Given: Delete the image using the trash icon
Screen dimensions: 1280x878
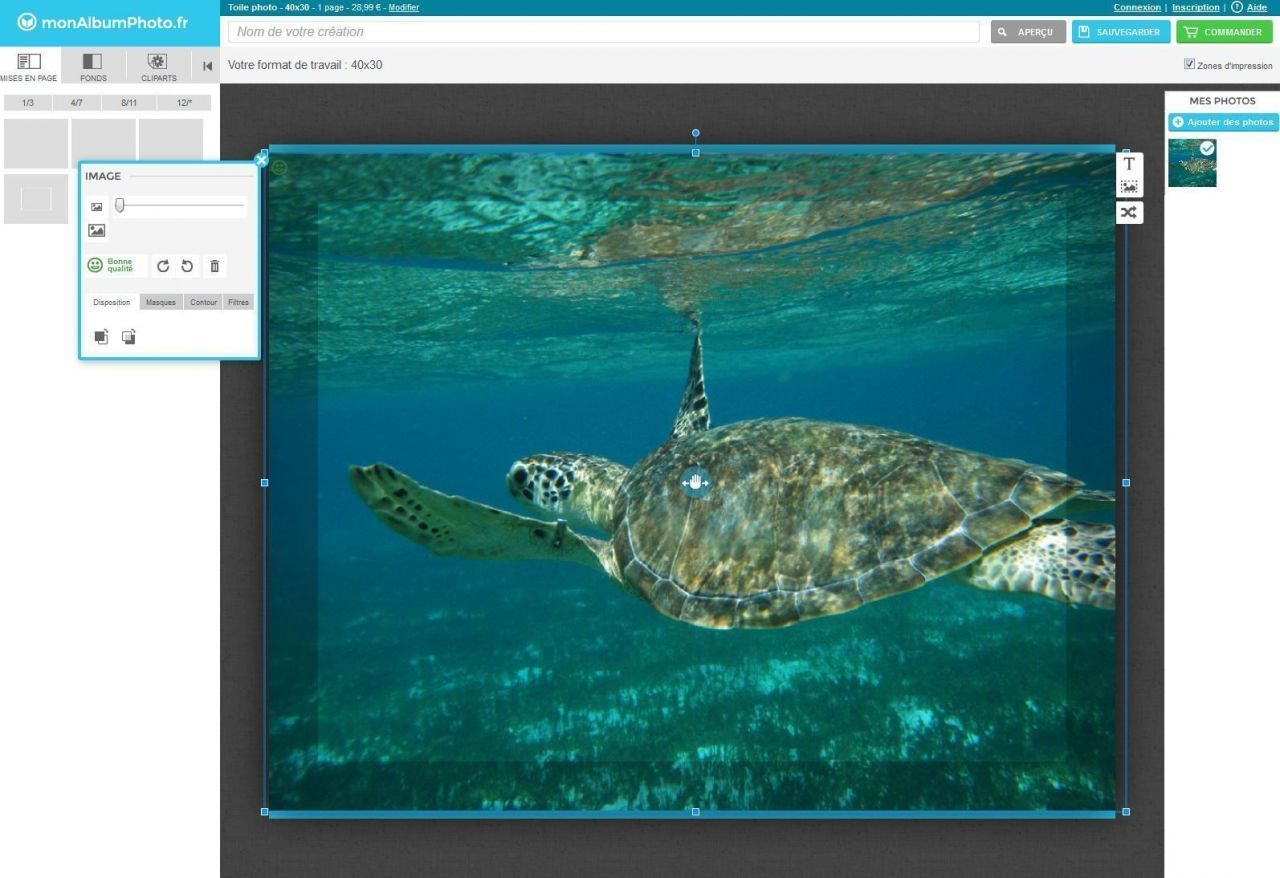Looking at the screenshot, I should point(214,266).
